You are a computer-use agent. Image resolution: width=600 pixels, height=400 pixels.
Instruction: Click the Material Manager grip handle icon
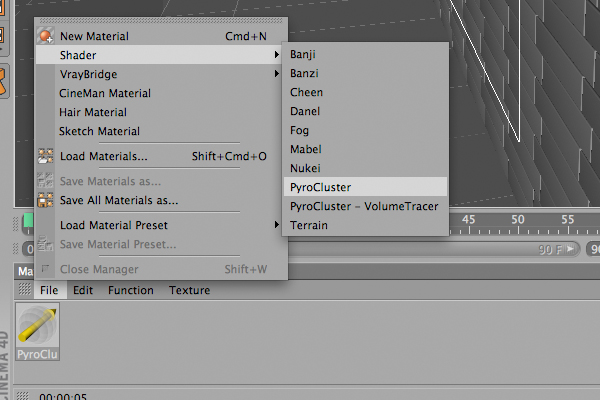(24, 289)
